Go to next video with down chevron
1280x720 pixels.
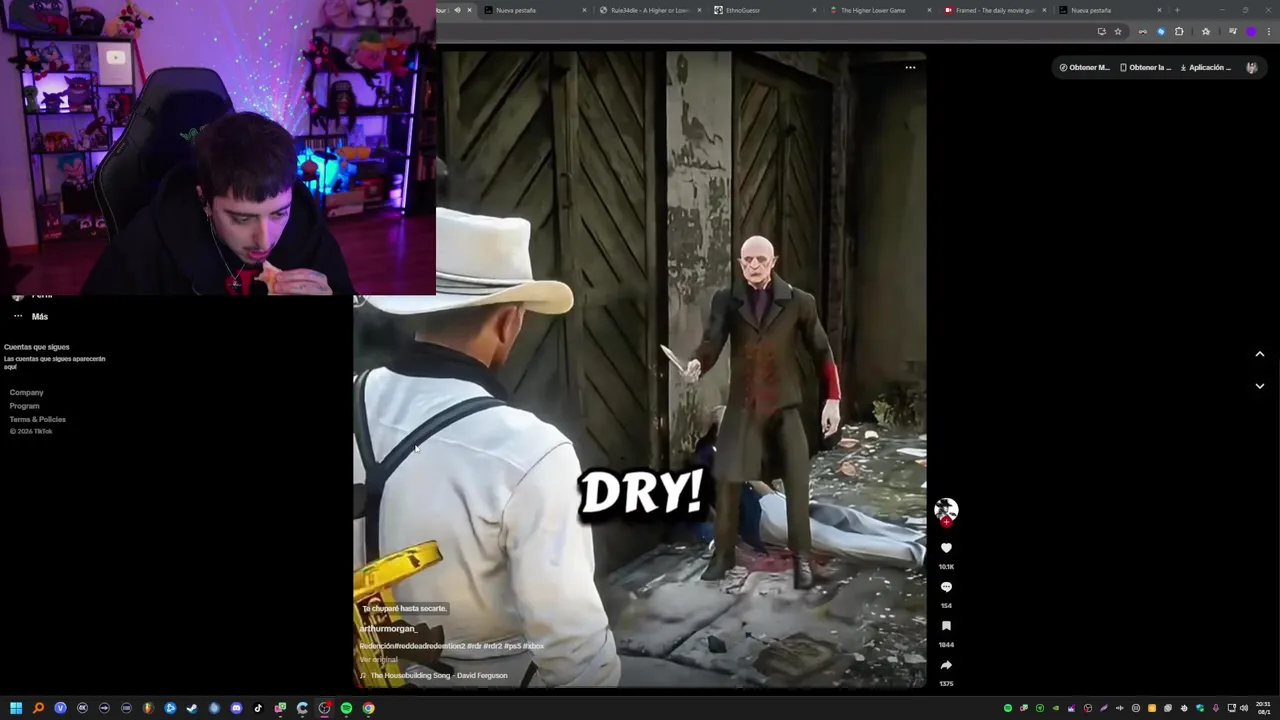coord(1259,386)
